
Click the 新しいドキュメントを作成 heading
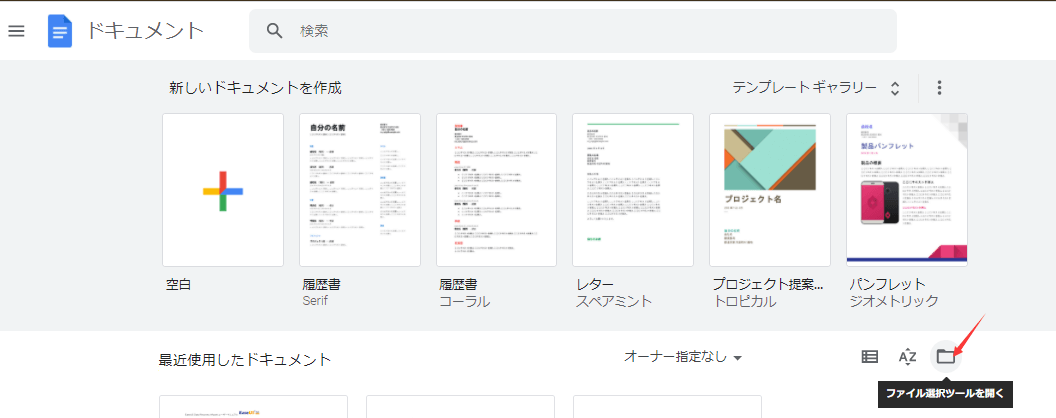[255, 88]
